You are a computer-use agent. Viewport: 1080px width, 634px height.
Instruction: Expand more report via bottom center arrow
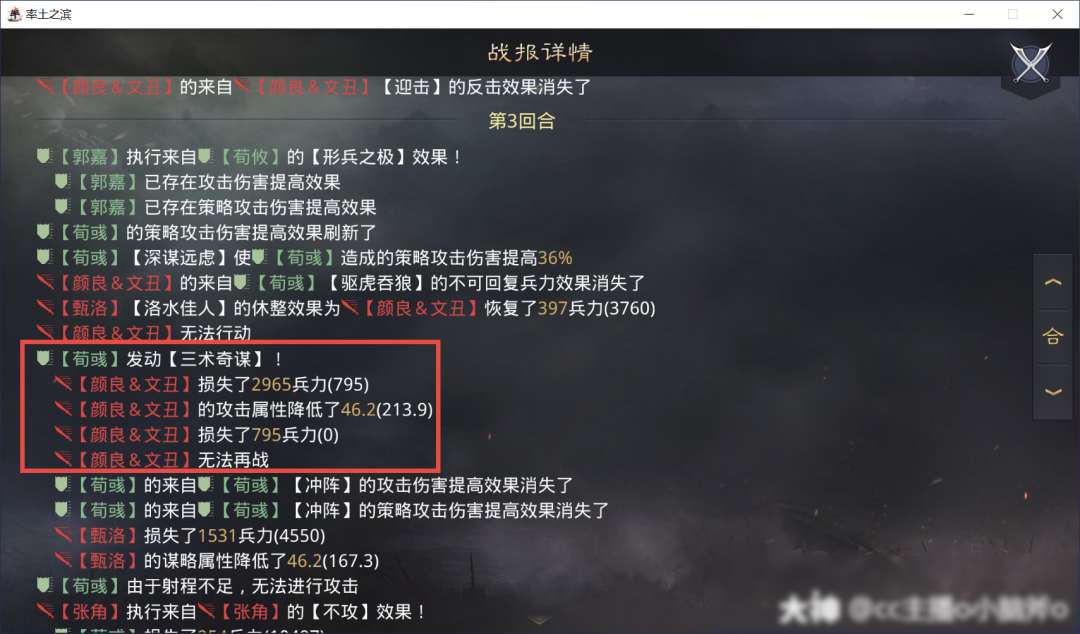(x=539, y=620)
